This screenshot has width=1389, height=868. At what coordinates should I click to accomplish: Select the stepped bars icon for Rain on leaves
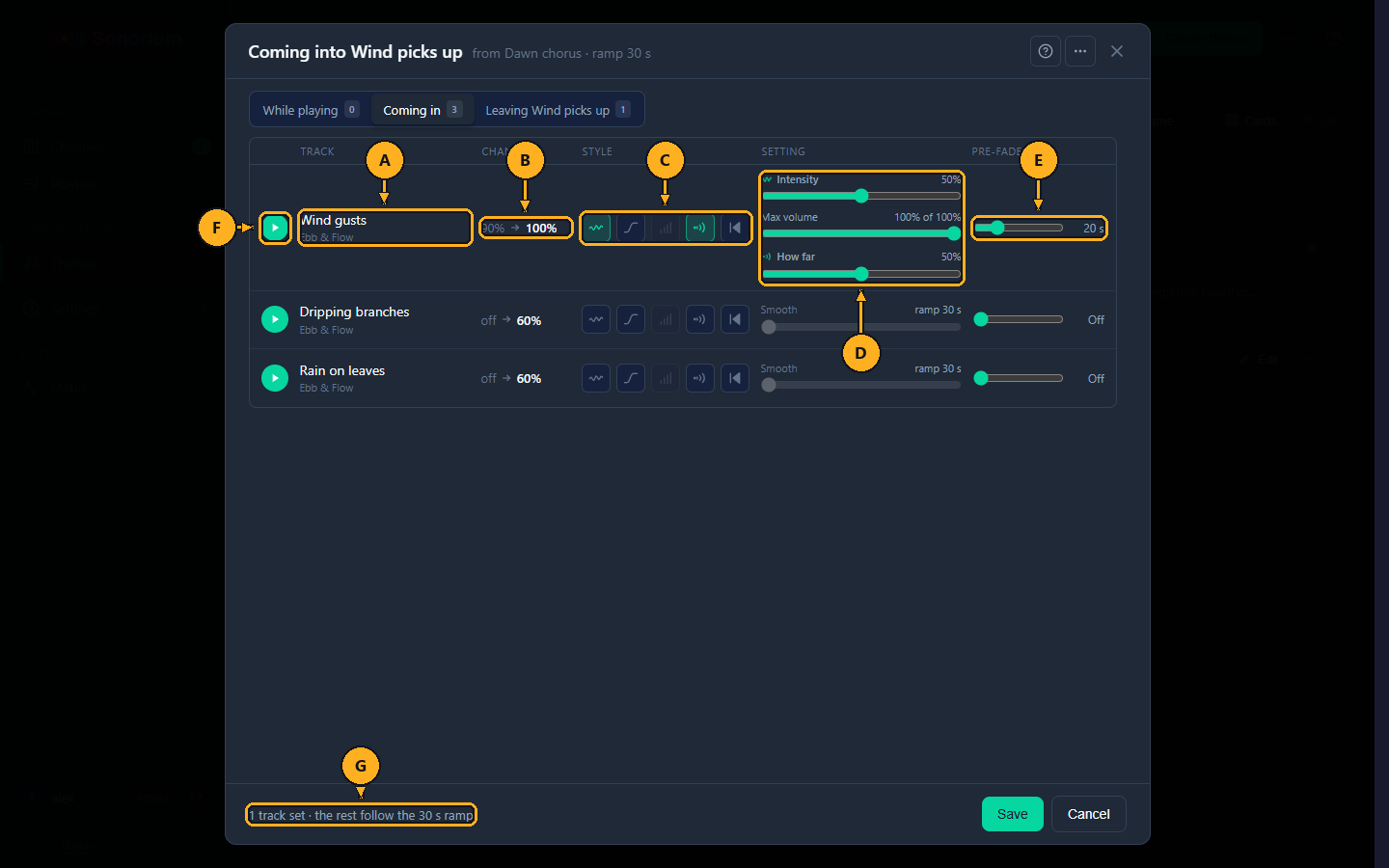[666, 378]
